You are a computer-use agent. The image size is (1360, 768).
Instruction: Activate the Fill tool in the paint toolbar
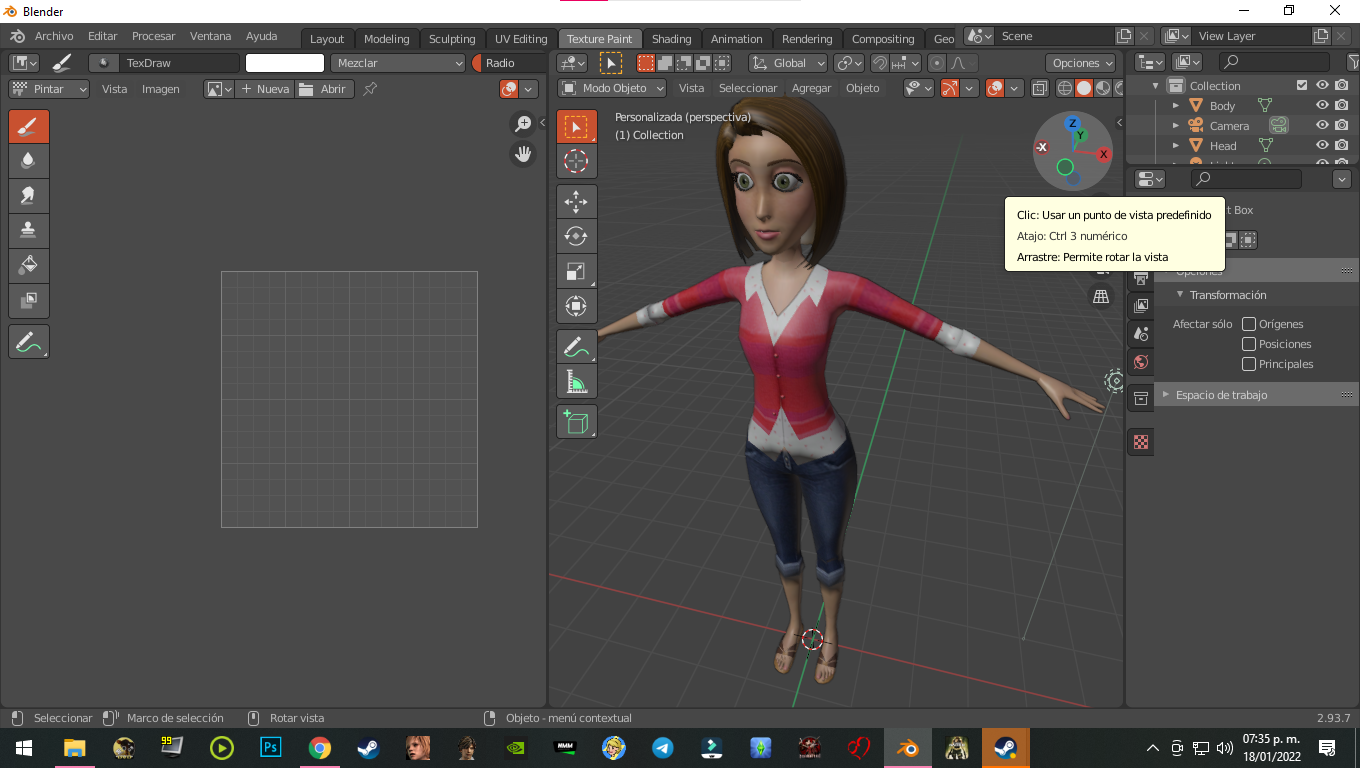click(x=28, y=265)
